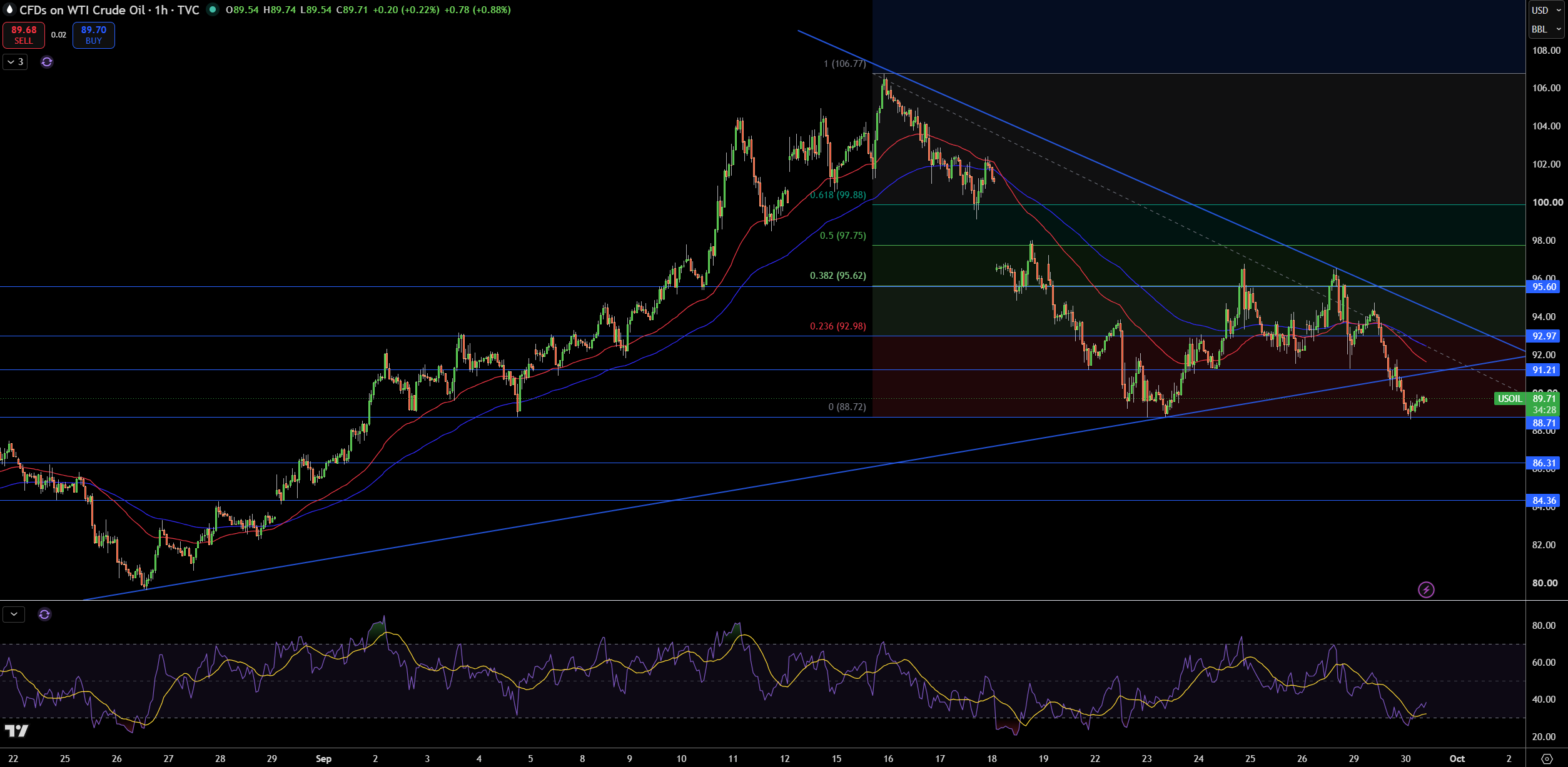The height and width of the screenshot is (767, 1568).
Task: Click the close value C89.71 in header
Action: pos(352,10)
